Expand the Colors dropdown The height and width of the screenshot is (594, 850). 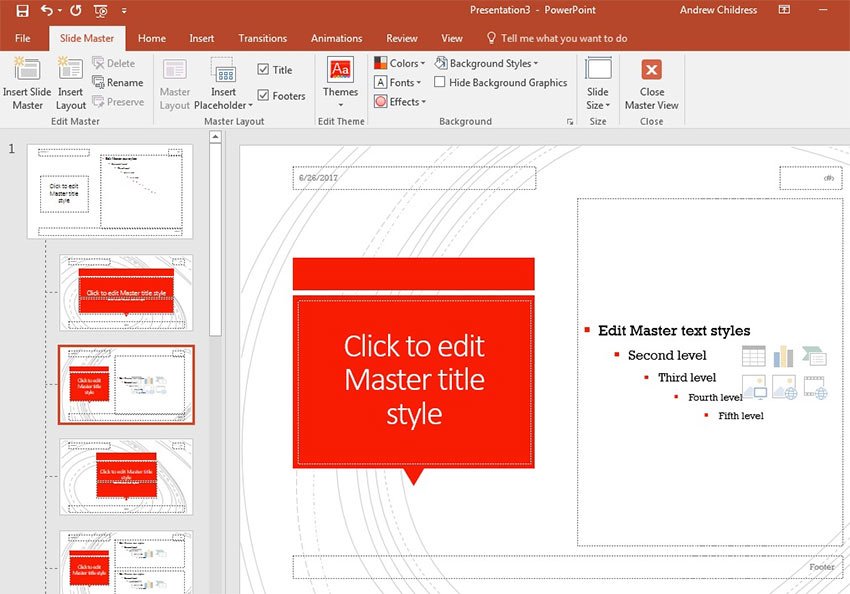tap(400, 63)
